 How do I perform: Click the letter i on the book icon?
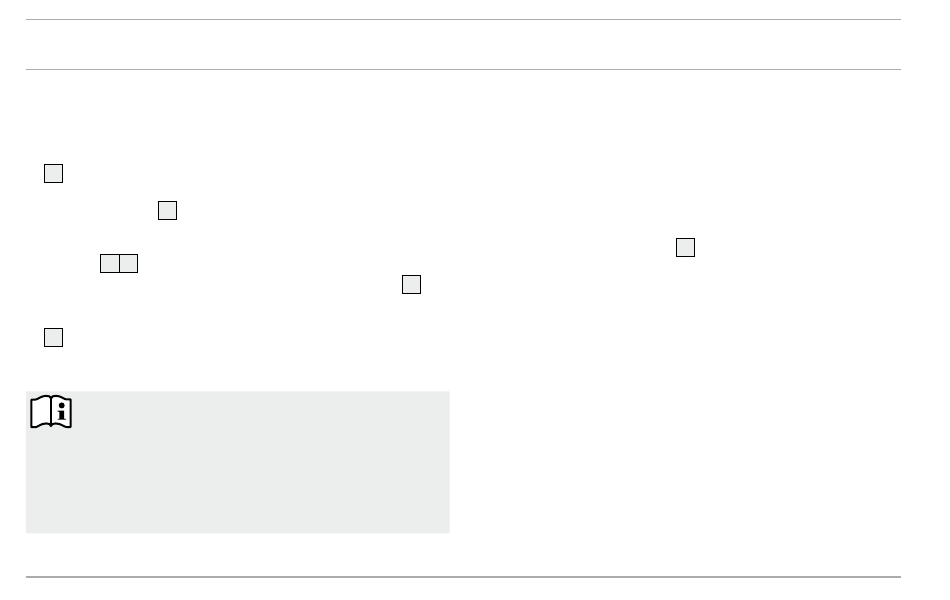pos(62,413)
